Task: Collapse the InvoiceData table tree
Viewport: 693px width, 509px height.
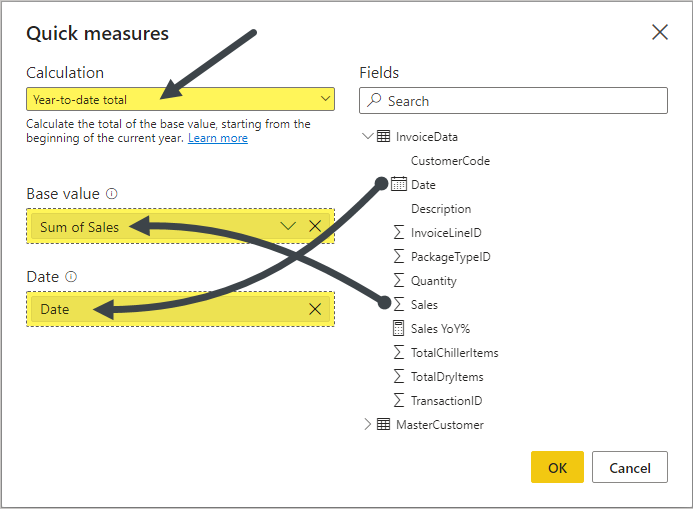Action: point(367,136)
